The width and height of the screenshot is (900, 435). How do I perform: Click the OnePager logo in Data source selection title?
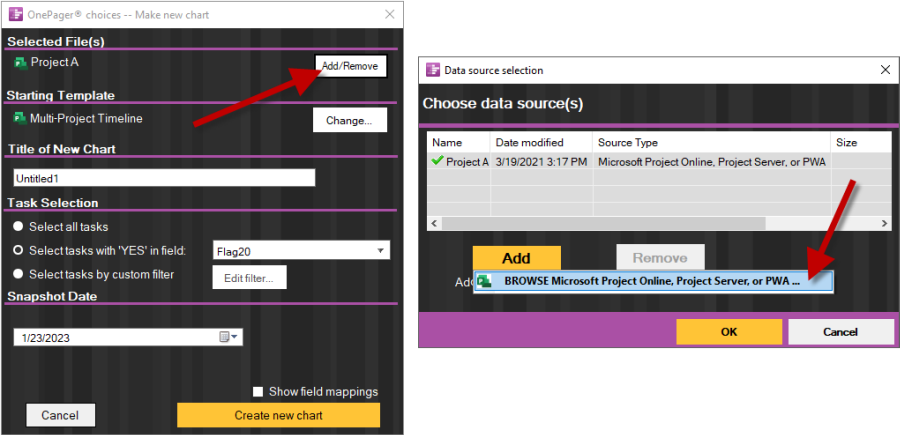[432, 70]
